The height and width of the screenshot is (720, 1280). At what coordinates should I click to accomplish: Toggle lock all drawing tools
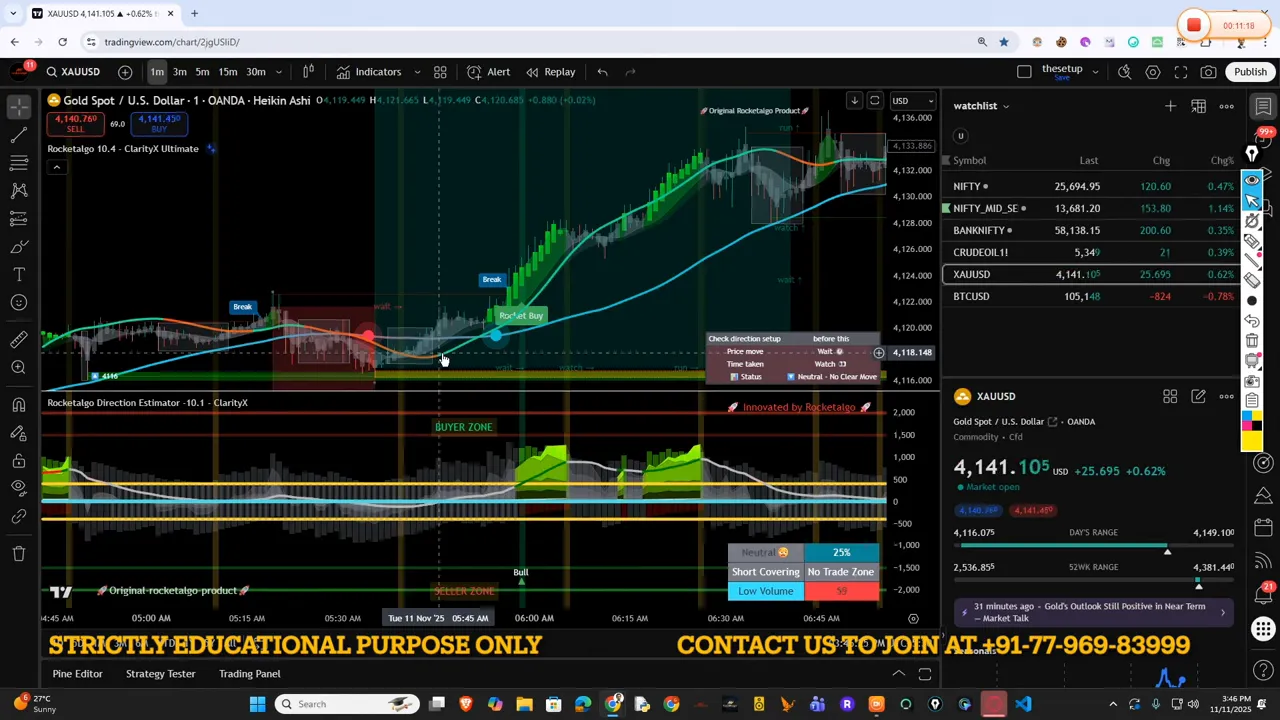pos(19,461)
